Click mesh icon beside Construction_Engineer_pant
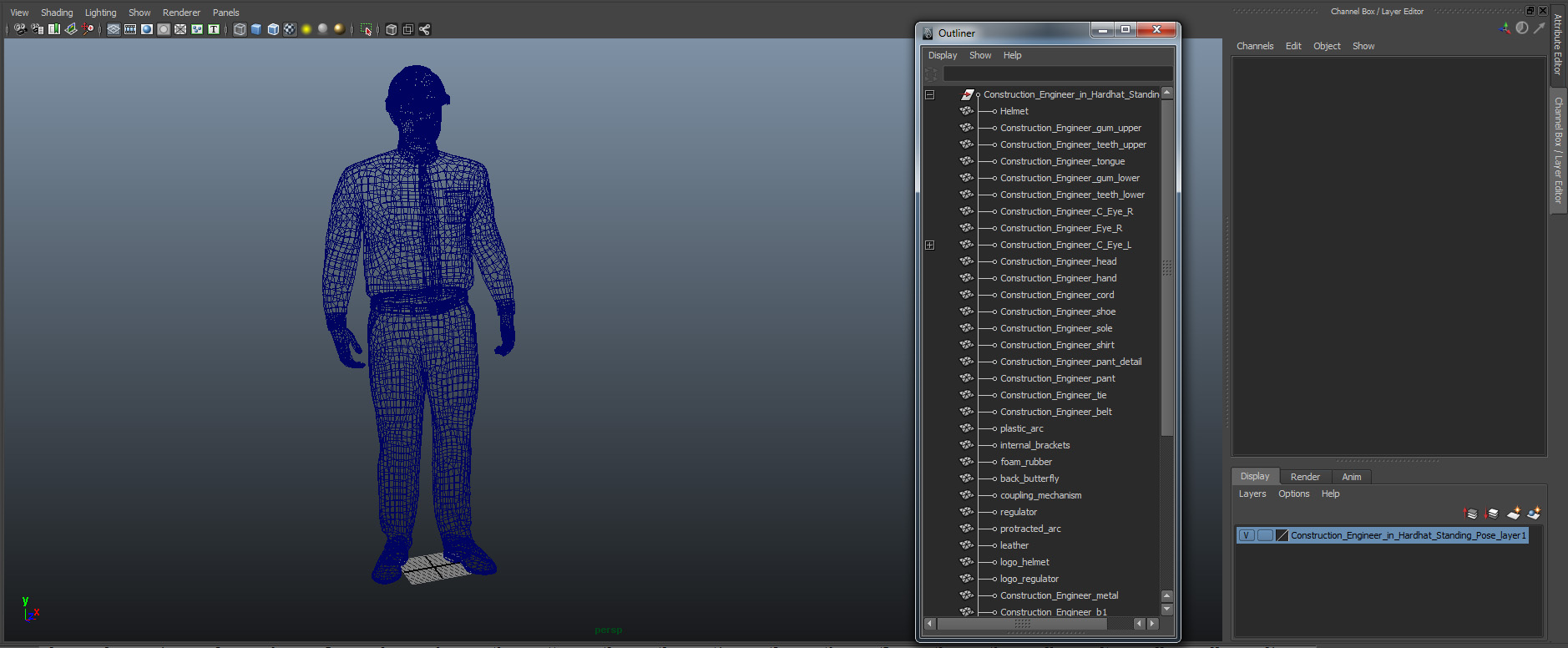Screen dimensions: 1568x648 coord(966,378)
